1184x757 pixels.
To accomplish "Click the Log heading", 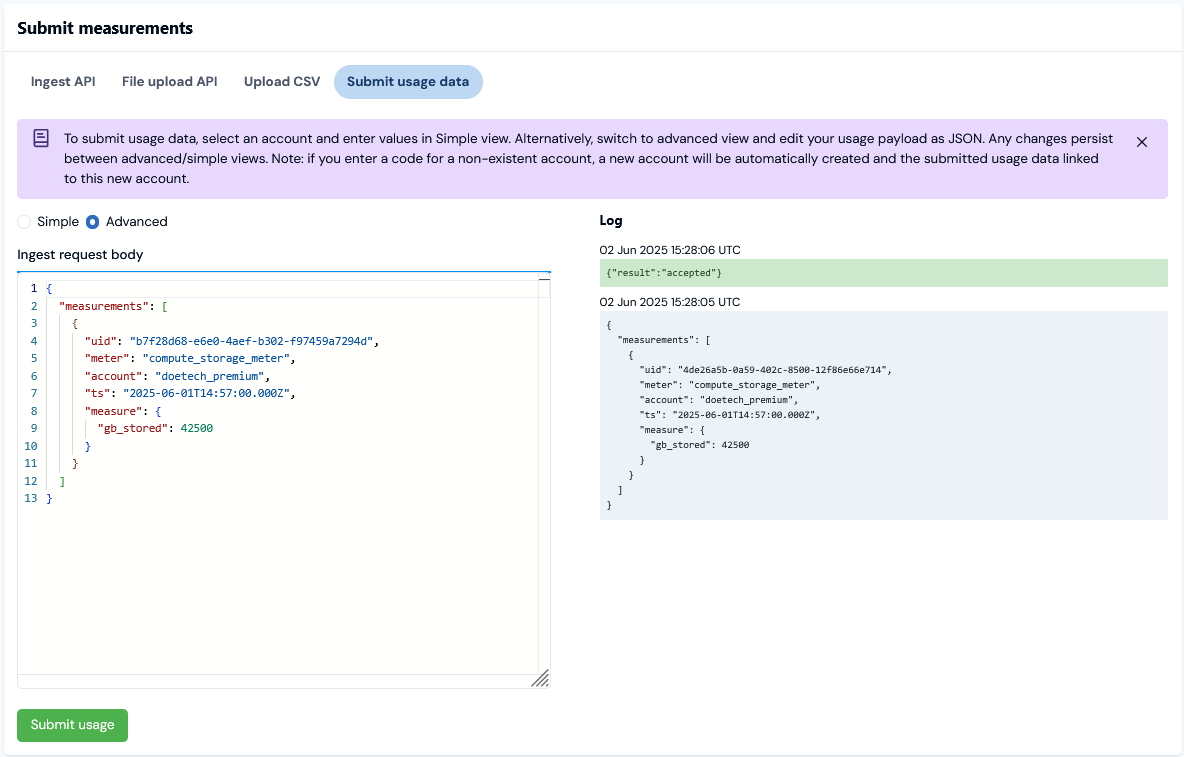I will pos(611,220).
